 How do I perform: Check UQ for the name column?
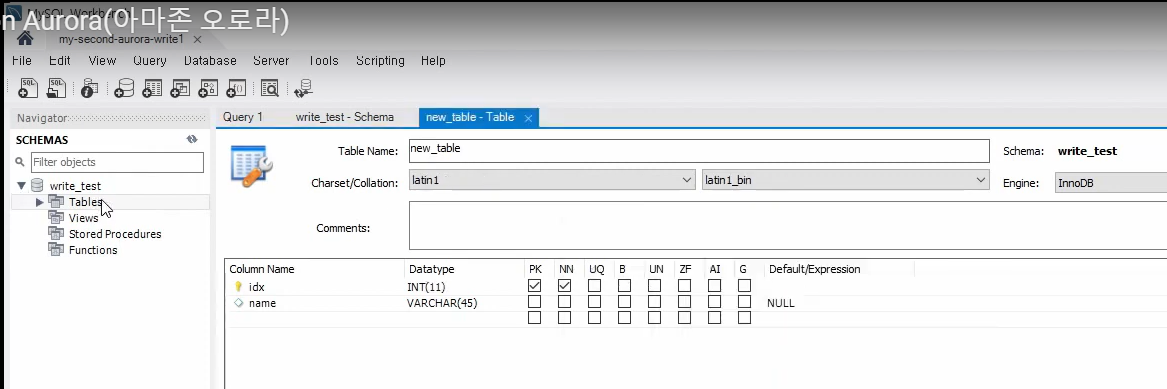[x=595, y=302]
